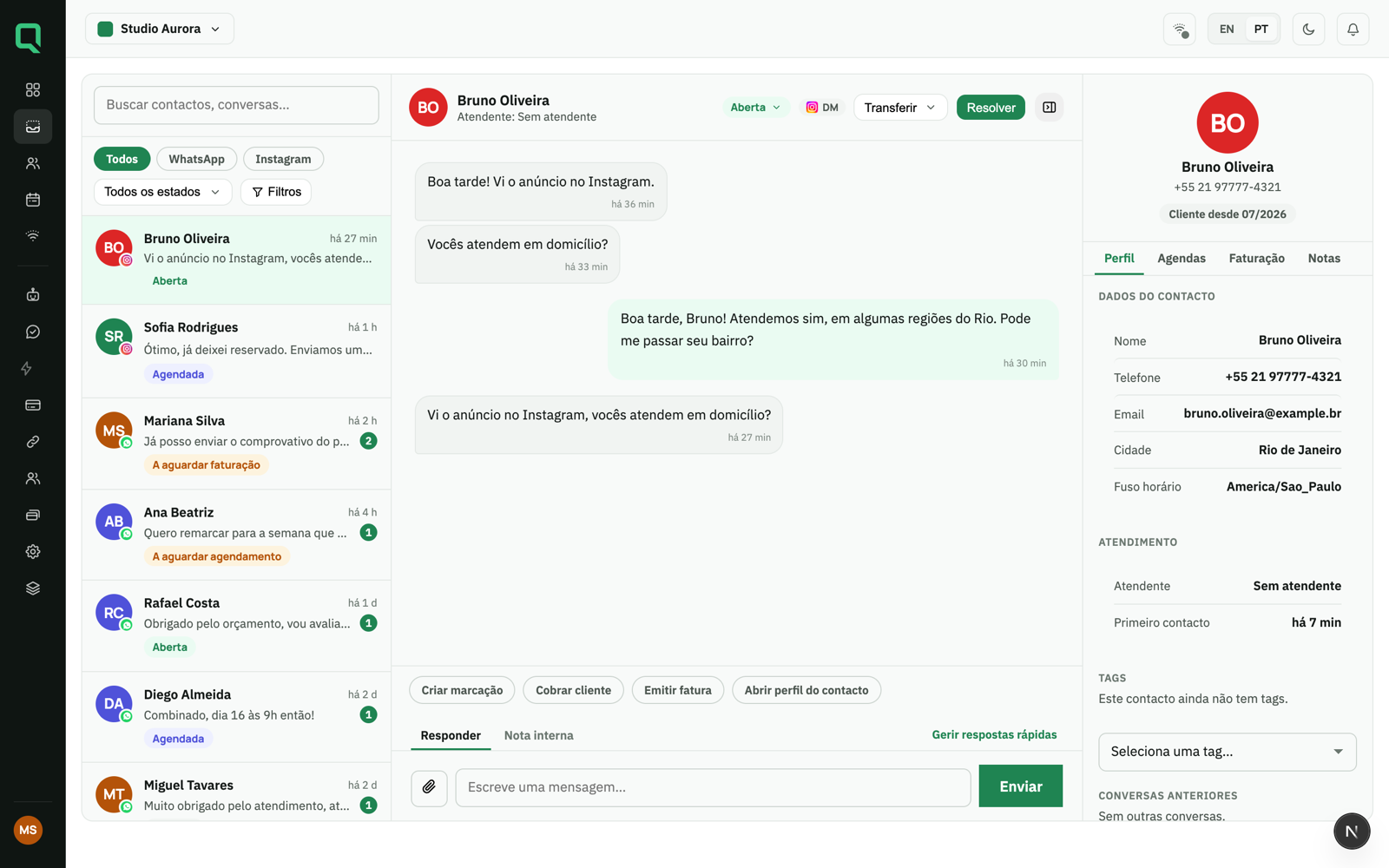Open the stacked cards icon in sidebar
The height and width of the screenshot is (868, 1389).
coord(33,515)
